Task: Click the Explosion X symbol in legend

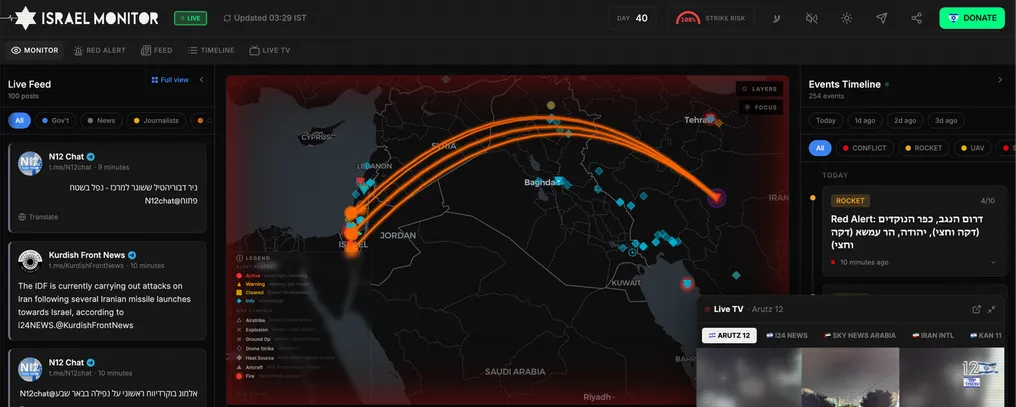Action: pos(240,329)
